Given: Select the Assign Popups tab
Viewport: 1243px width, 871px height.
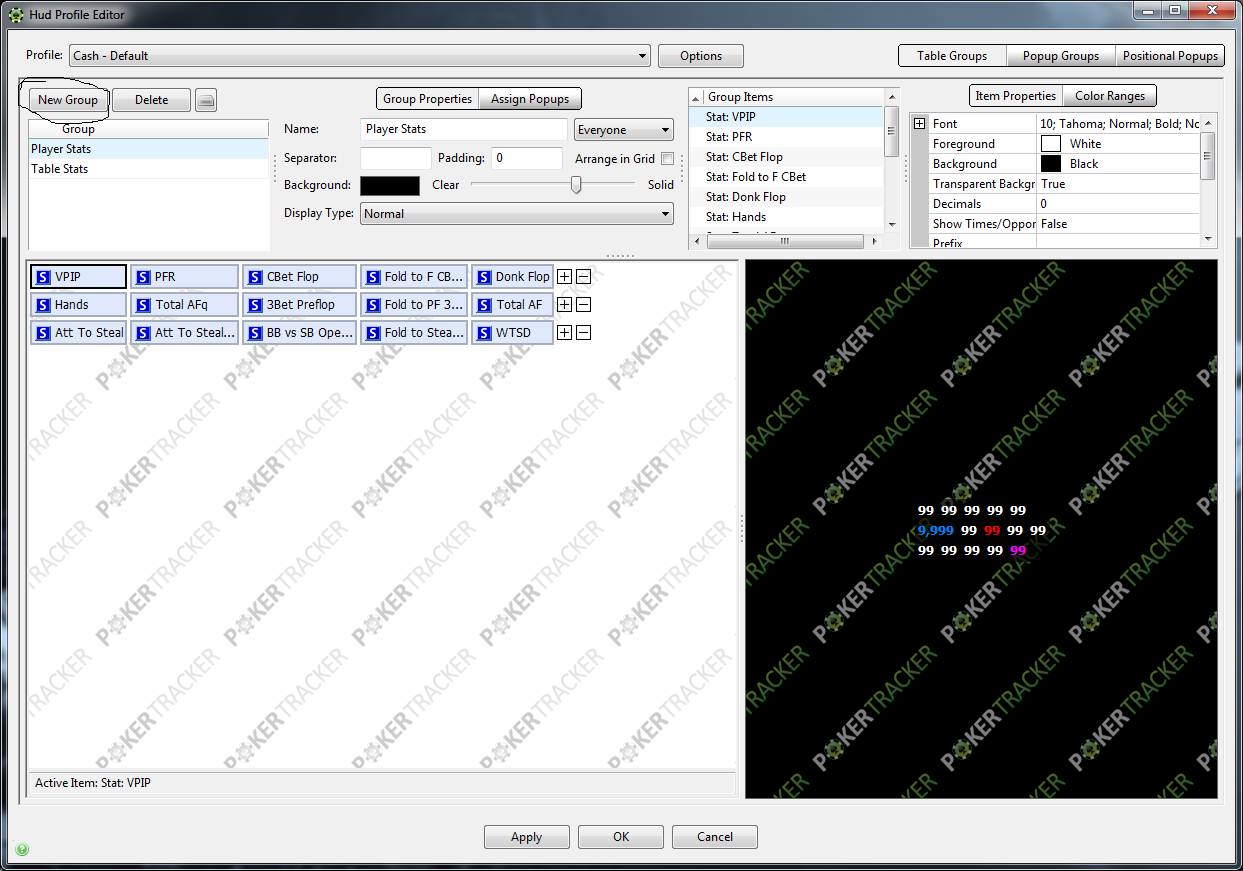Looking at the screenshot, I should (530, 99).
